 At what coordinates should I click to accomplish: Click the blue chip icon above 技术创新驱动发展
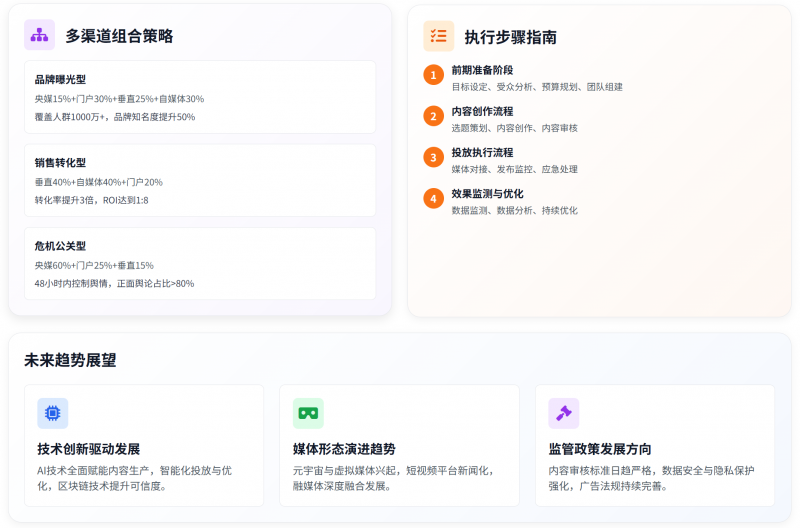[52, 413]
